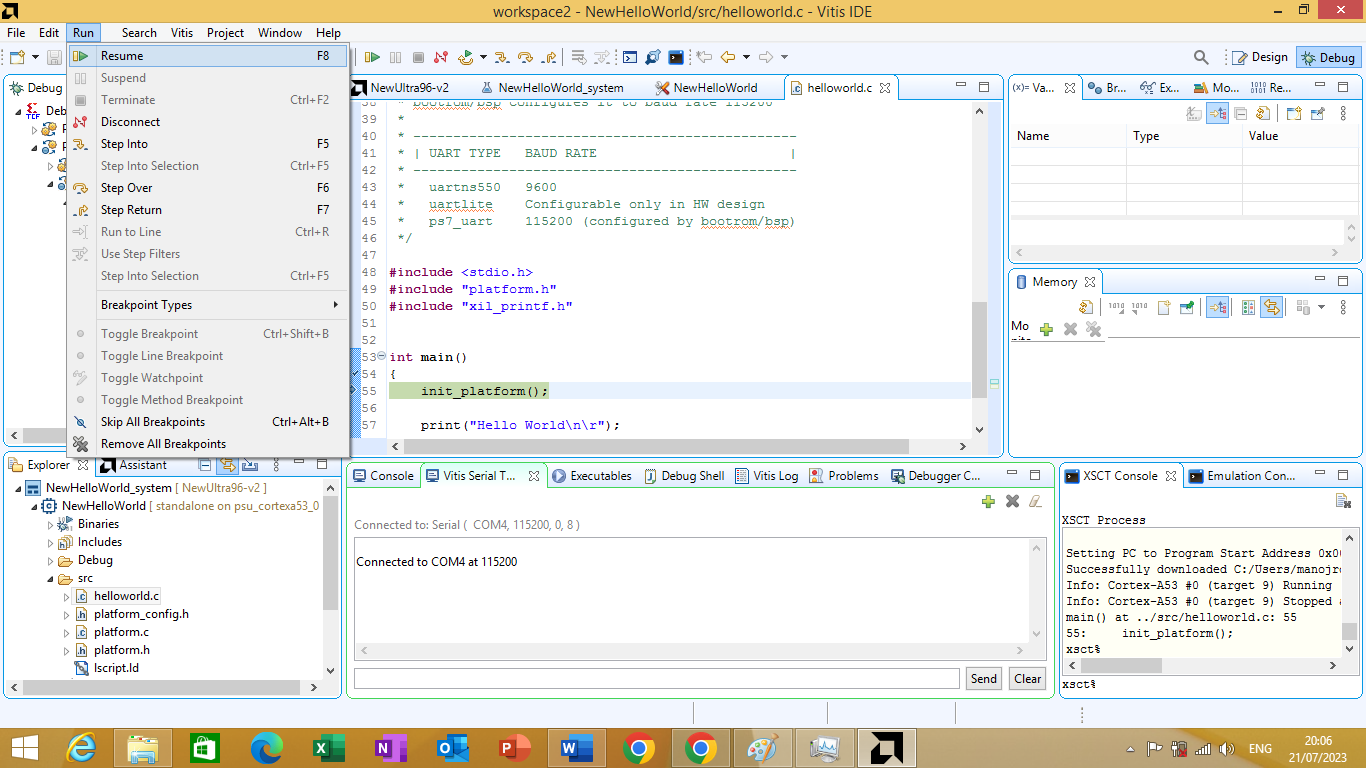This screenshot has height=768, width=1366.
Task: Click the Vitis Serial Terminal text input field
Action: point(657,678)
